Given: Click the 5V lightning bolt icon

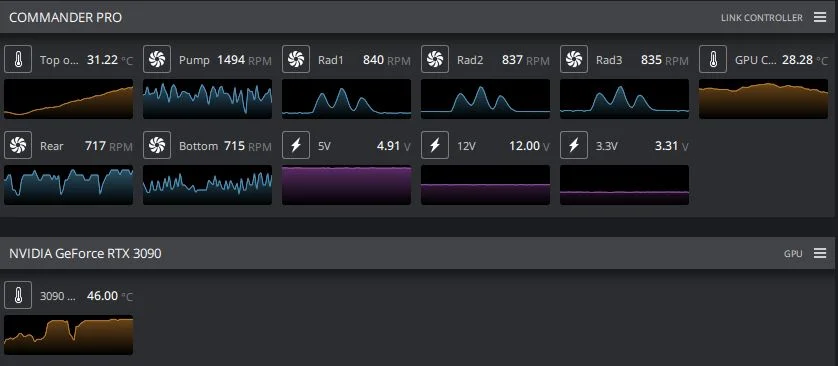Looking at the screenshot, I should click(296, 145).
